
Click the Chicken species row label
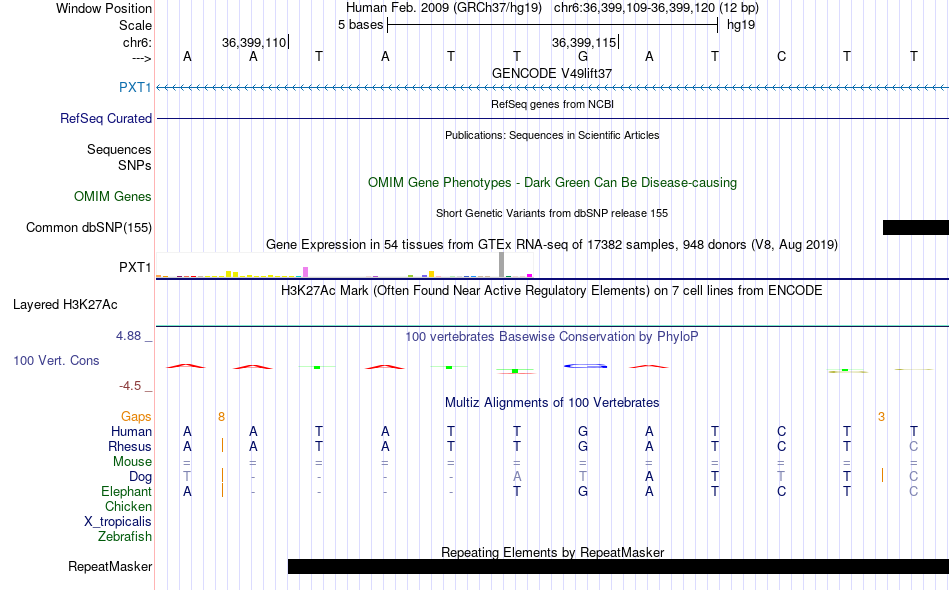[128, 506]
